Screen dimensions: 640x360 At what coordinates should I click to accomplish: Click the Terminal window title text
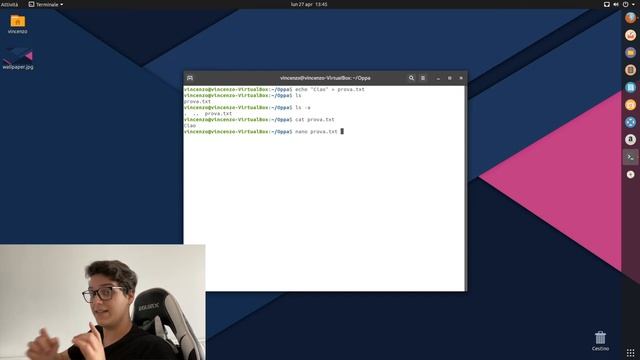(x=325, y=78)
